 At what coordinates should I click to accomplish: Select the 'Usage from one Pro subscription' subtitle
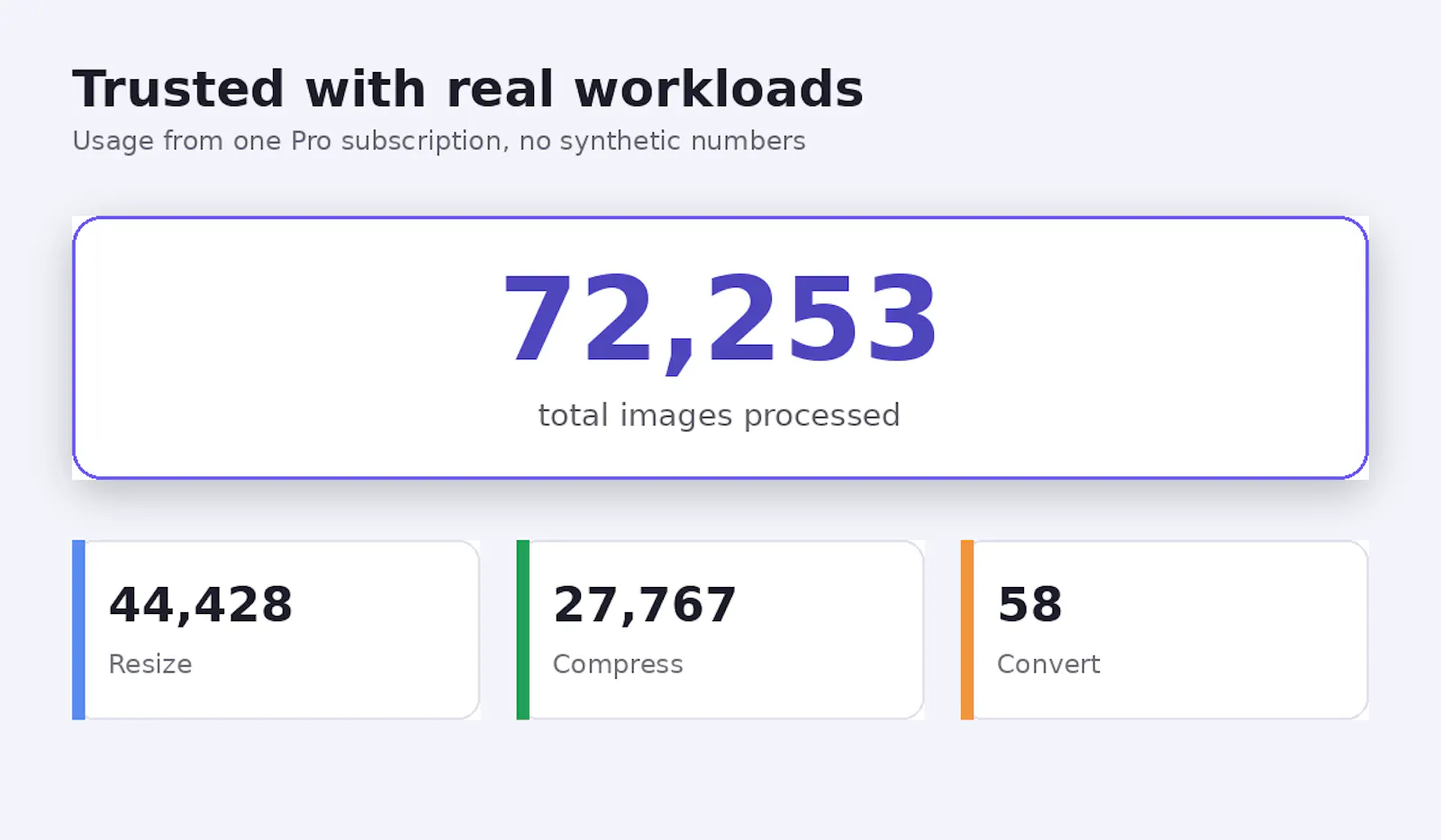[x=439, y=141]
